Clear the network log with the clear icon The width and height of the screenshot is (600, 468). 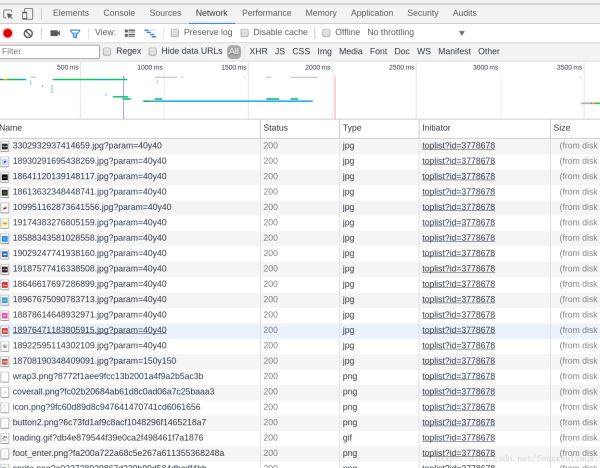28,33
